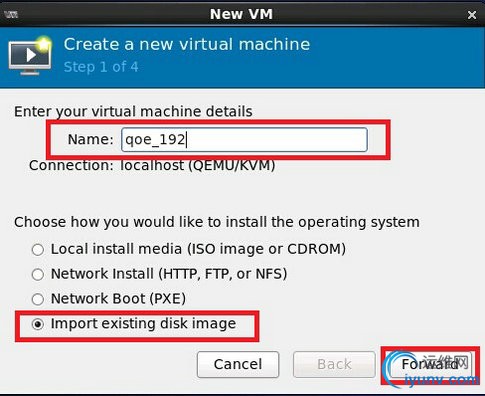Click the "Name:" label
The image size is (485, 396).
91,139
